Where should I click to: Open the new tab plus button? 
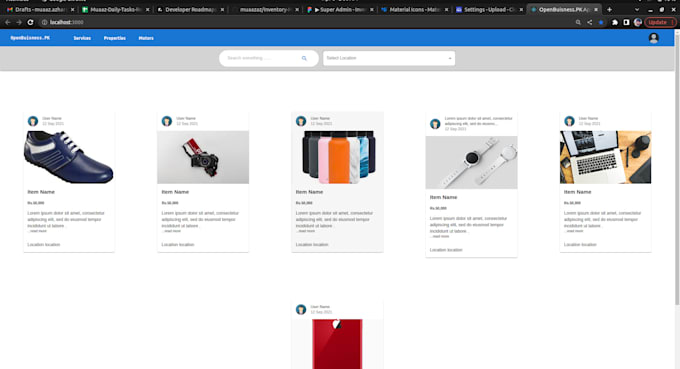(609, 9)
